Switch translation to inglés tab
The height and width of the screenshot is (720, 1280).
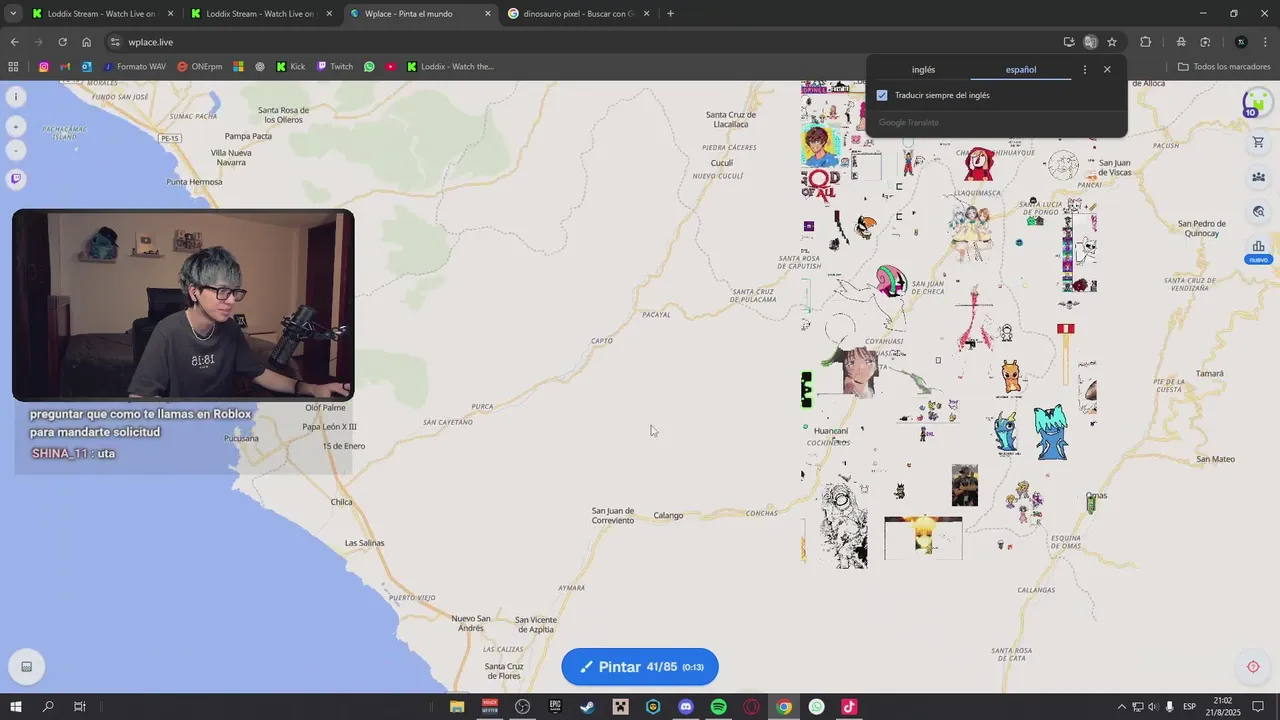(923, 70)
